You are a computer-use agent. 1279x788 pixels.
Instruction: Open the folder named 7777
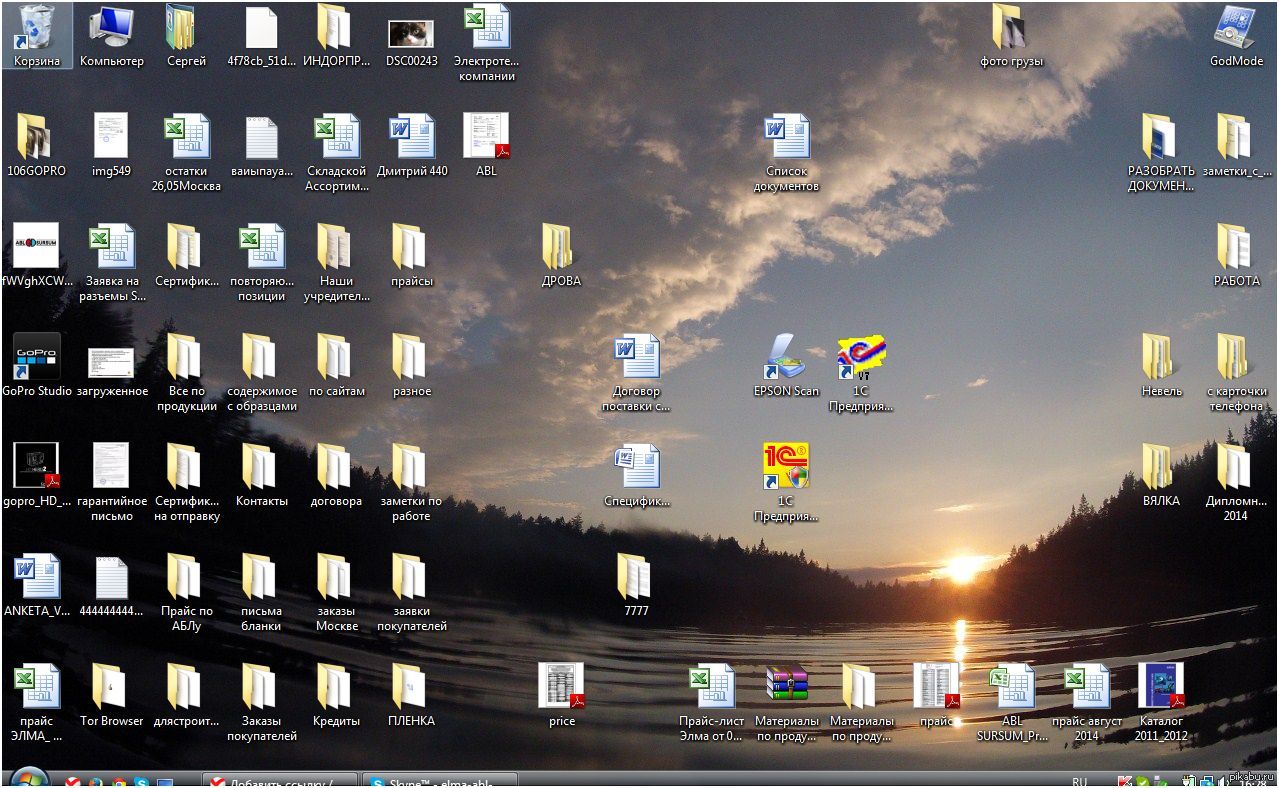click(636, 577)
